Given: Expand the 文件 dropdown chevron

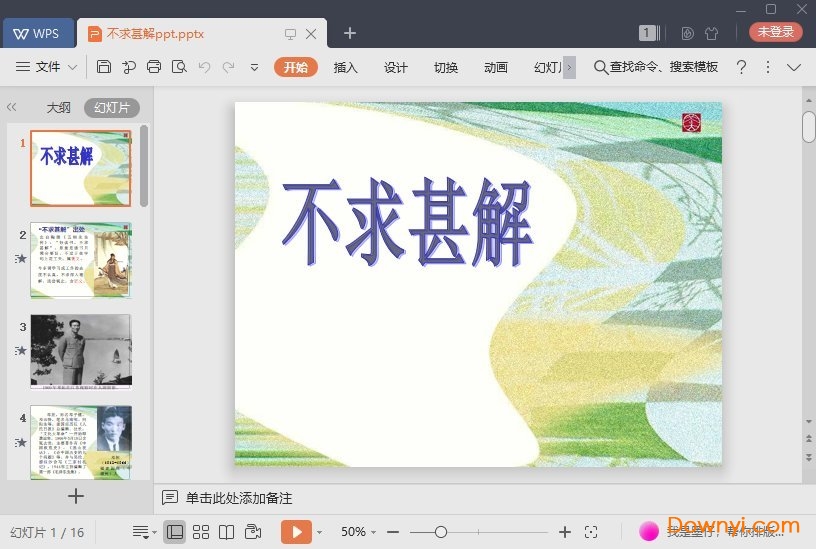Looking at the screenshot, I should (x=73, y=67).
